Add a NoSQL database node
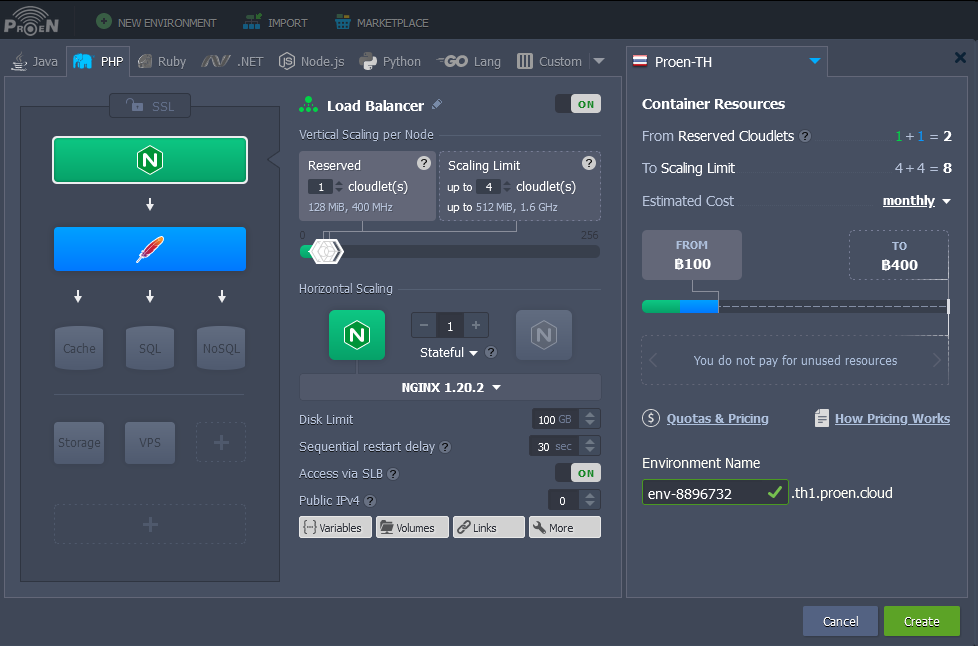The image size is (978, 646). pyautogui.click(x=221, y=348)
